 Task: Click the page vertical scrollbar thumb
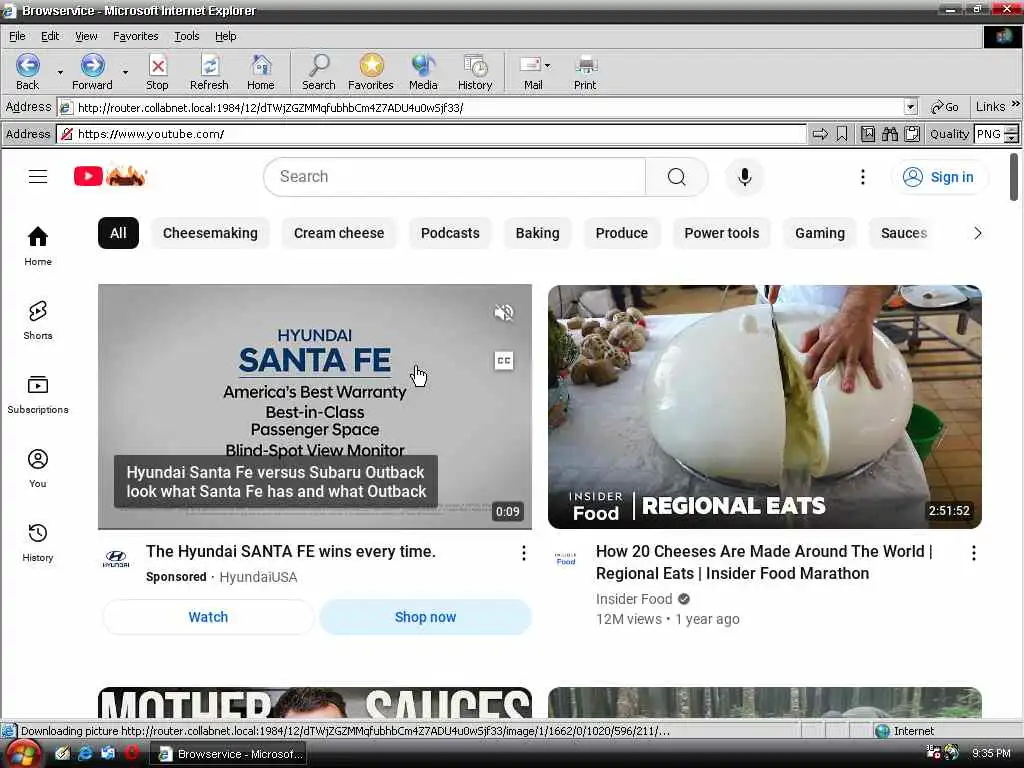pos(1014,176)
